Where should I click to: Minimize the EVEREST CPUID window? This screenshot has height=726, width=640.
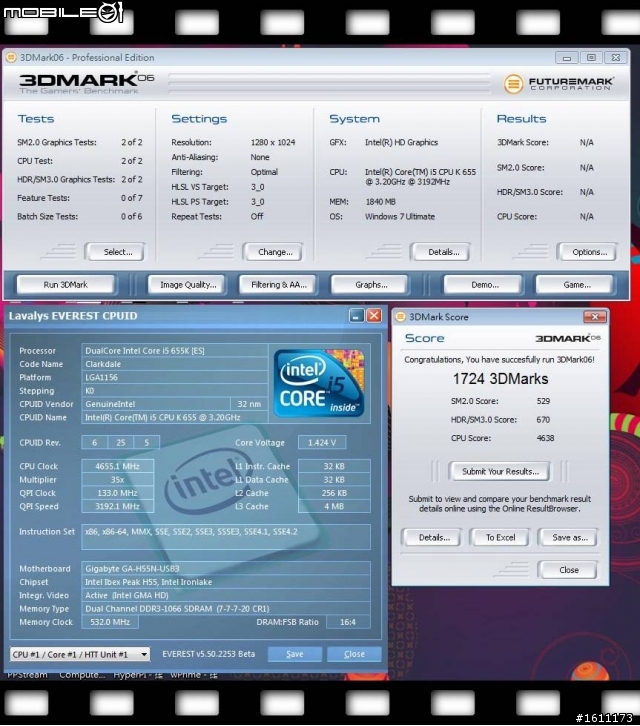(356, 316)
